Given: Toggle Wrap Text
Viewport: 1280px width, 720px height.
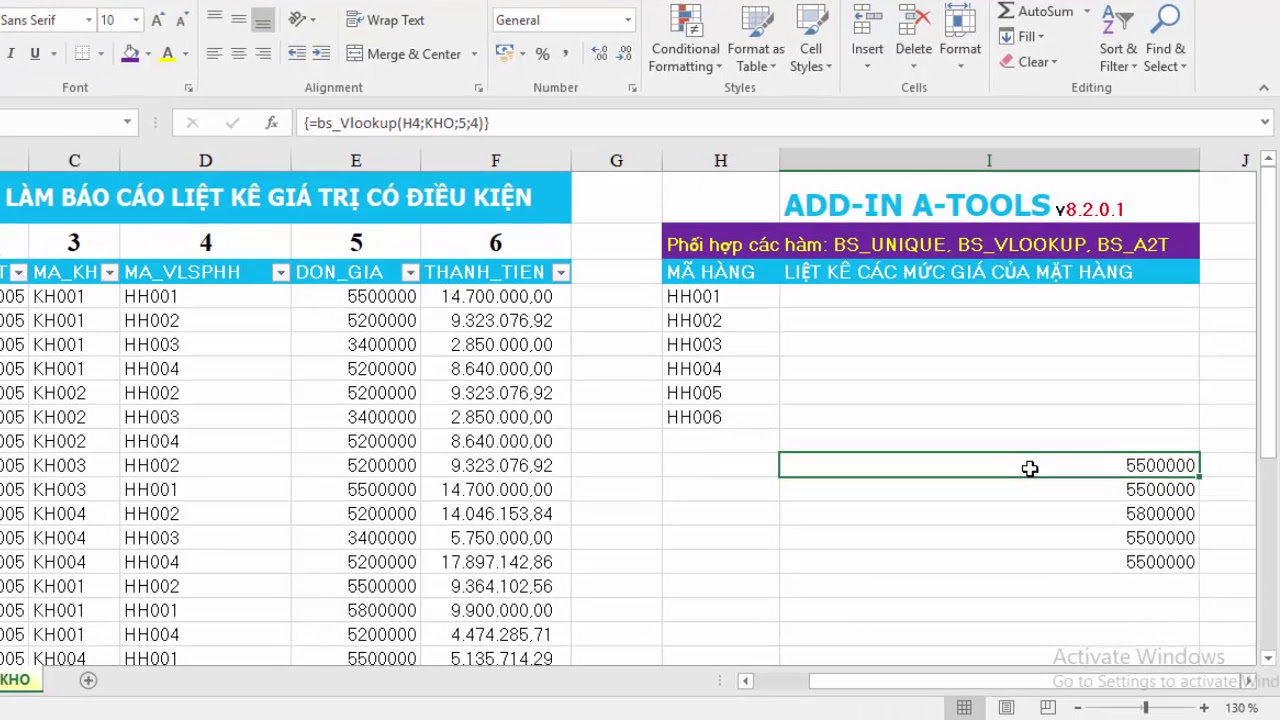Looking at the screenshot, I should (385, 20).
